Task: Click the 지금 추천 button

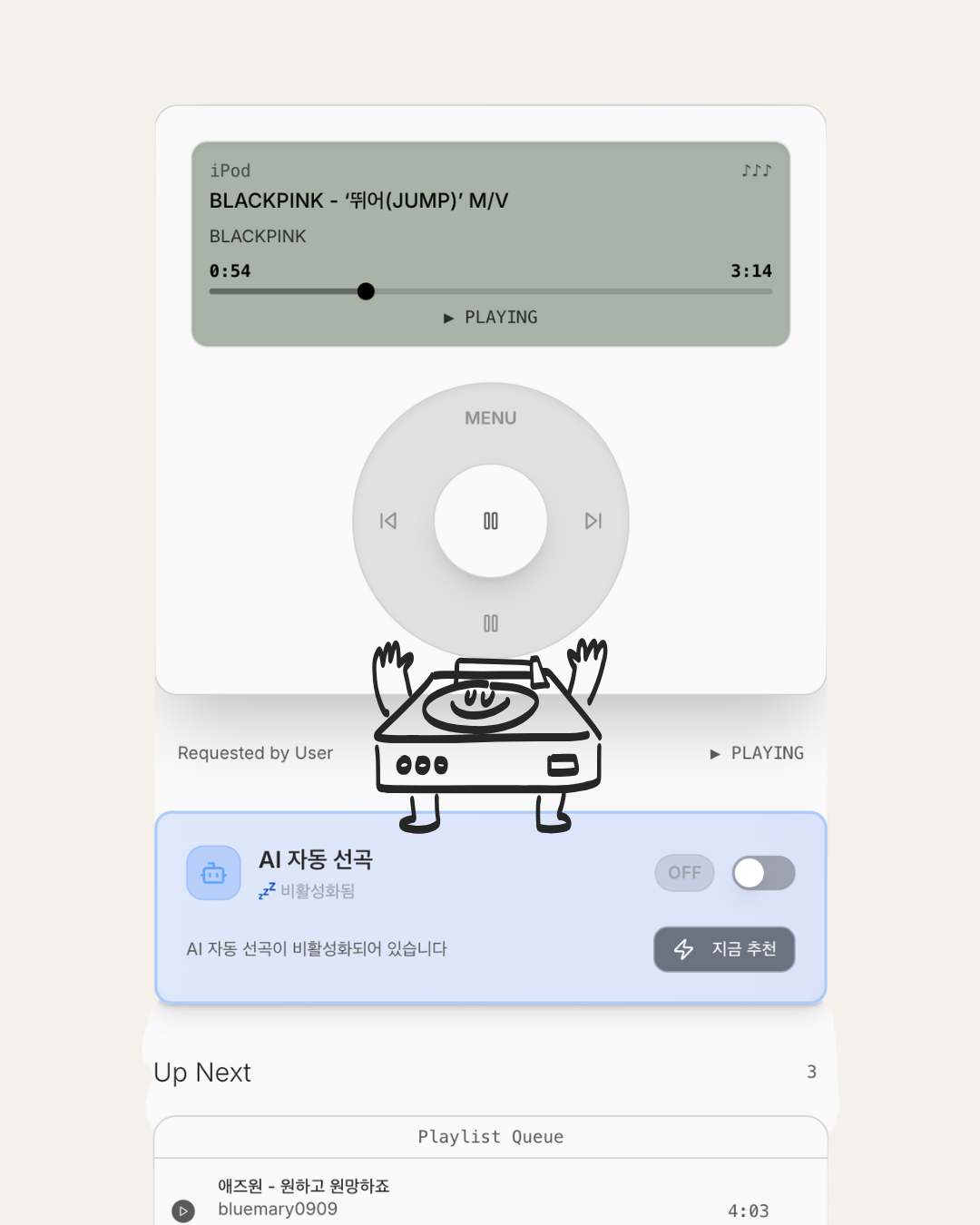Action: (724, 949)
